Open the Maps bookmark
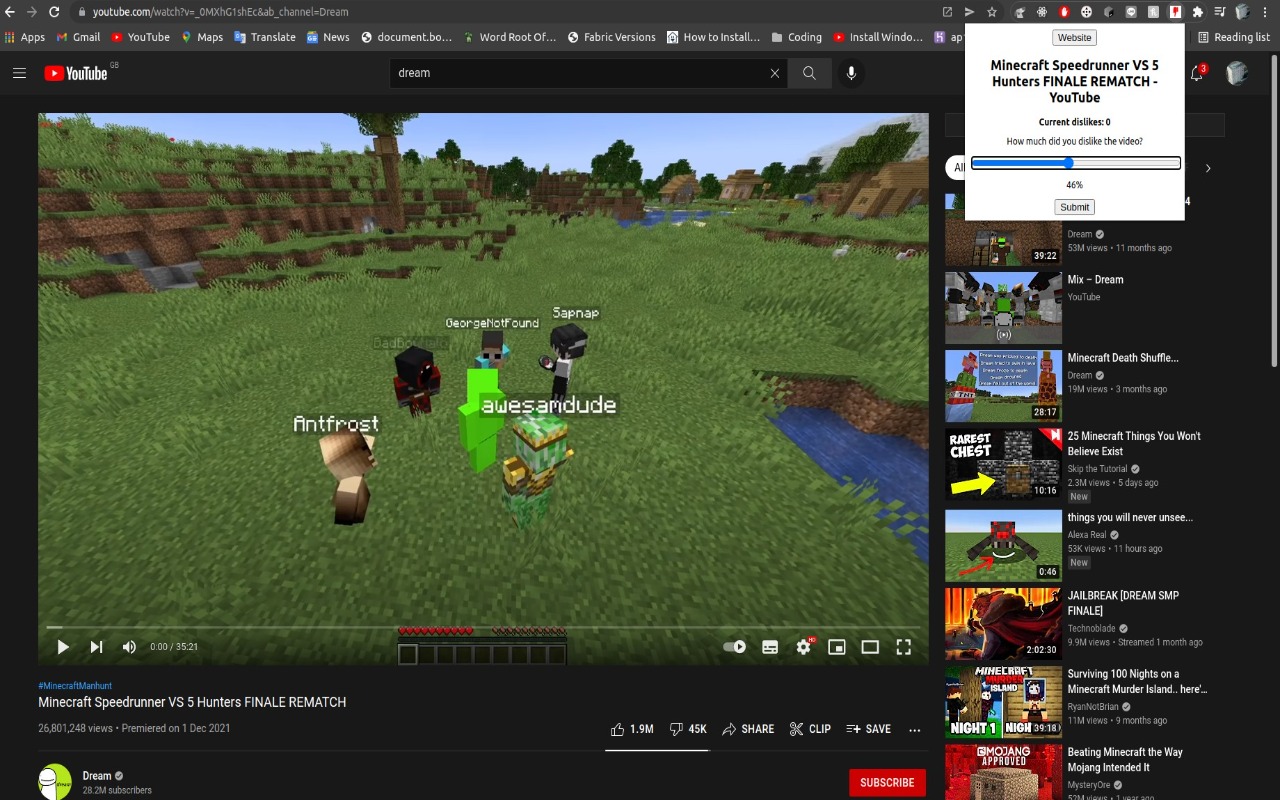Image resolution: width=1280 pixels, height=800 pixels. 202,37
